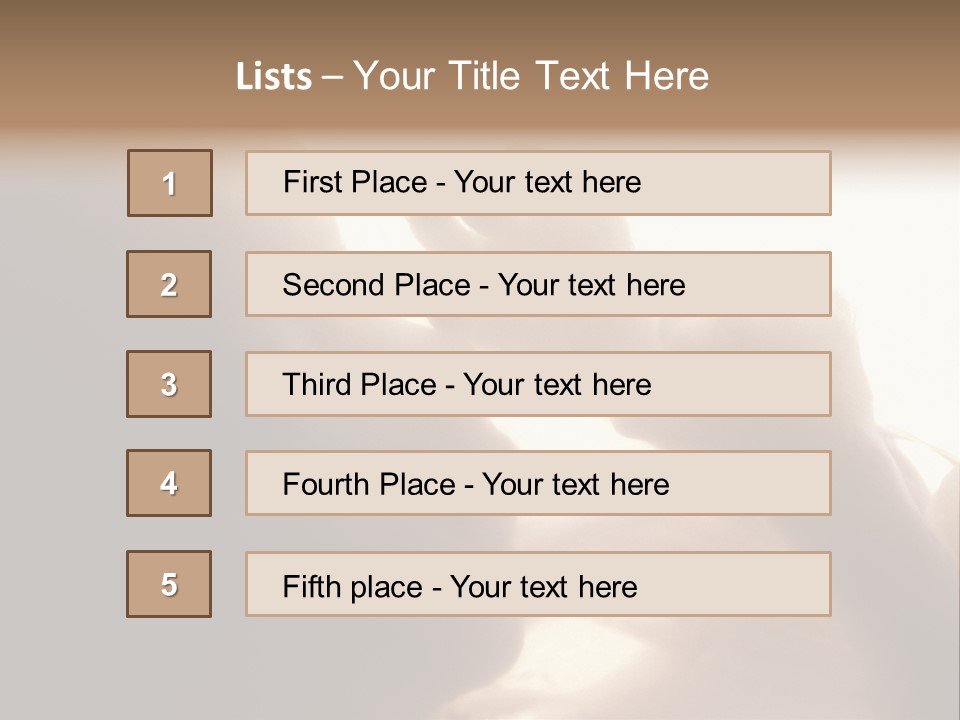
Task: Click the Second Place text box
Action: (538, 284)
